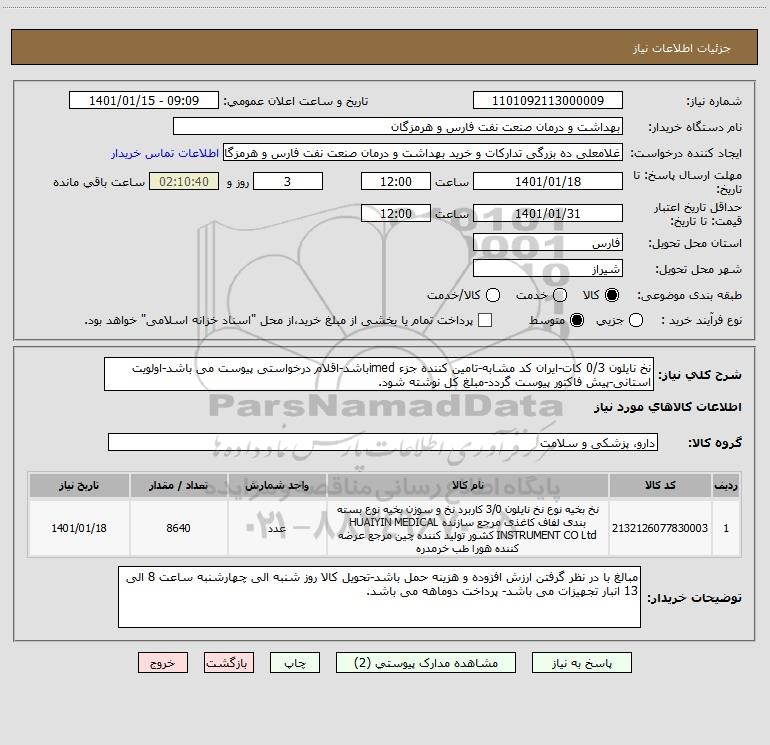Click the اطلاعات کالاهای مورد نیاز heading
This screenshot has width=770, height=745.
click(667, 407)
